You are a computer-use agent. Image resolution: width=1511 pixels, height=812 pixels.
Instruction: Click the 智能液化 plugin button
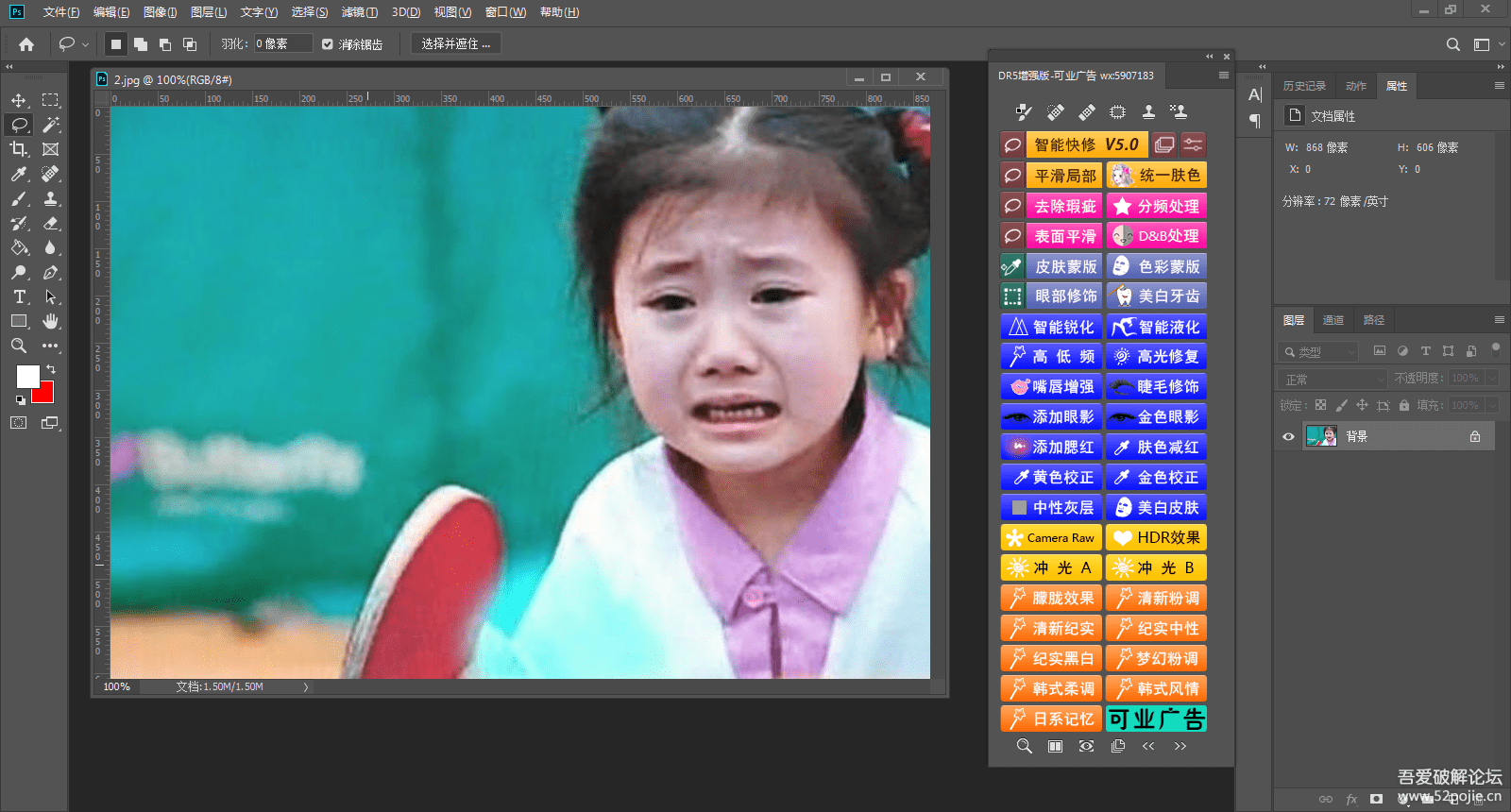pyautogui.click(x=1157, y=327)
